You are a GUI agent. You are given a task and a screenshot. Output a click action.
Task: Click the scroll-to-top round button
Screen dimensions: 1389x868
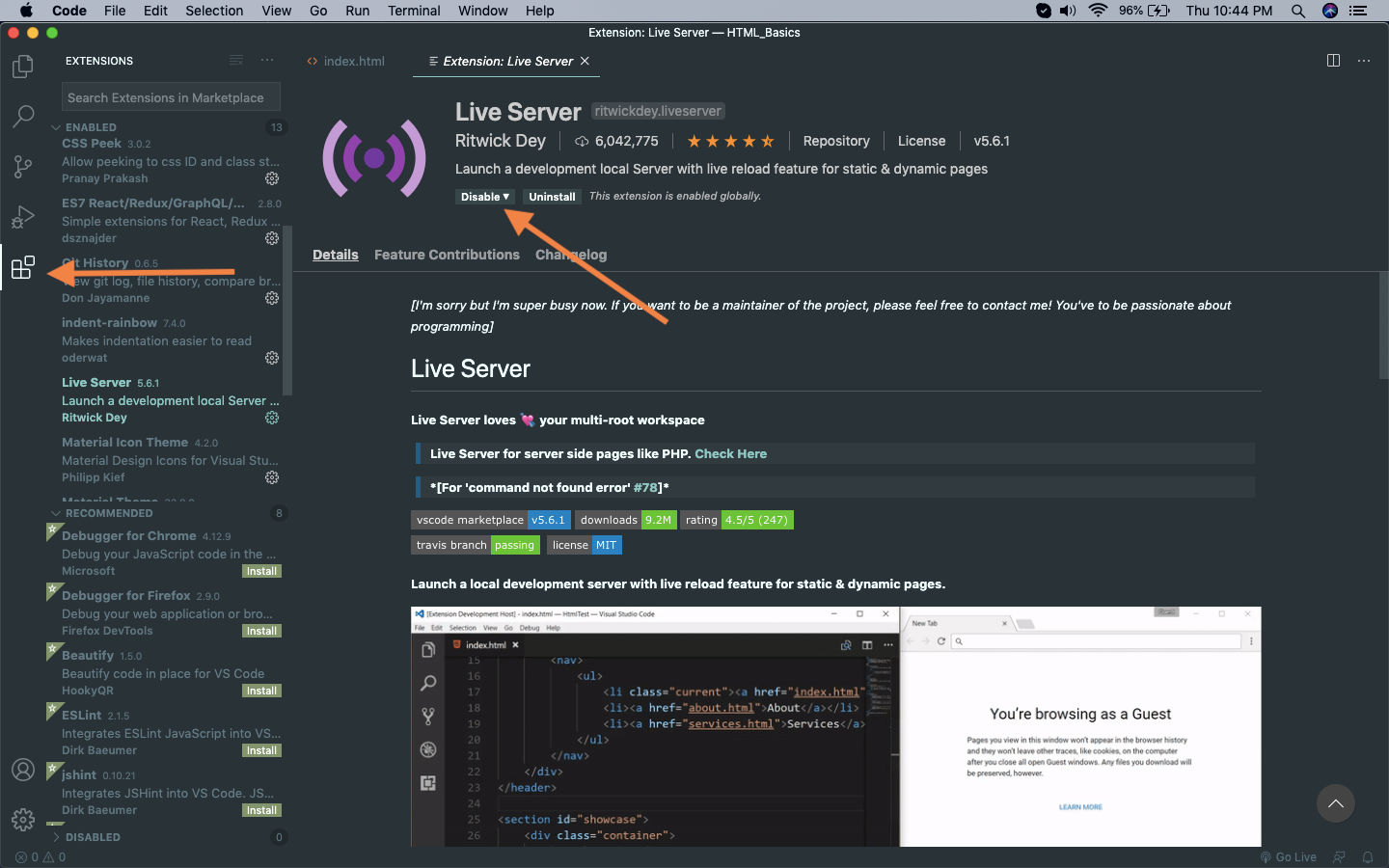coord(1336,803)
